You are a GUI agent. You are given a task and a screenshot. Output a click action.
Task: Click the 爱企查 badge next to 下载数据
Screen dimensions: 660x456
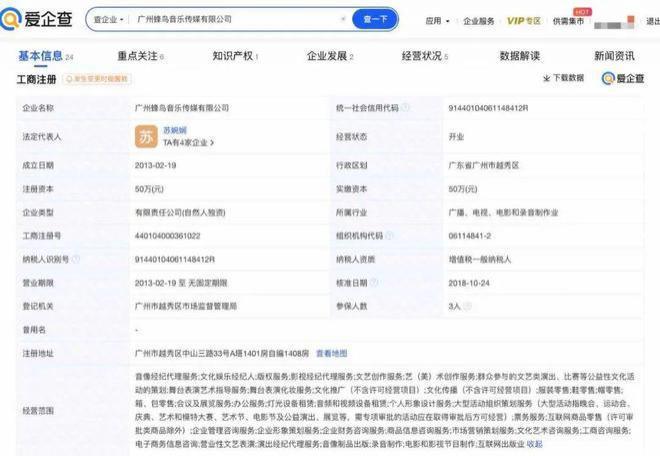(623, 78)
